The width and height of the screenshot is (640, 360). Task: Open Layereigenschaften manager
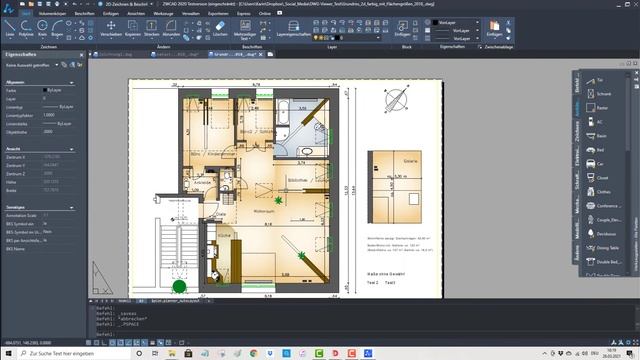(x=293, y=28)
